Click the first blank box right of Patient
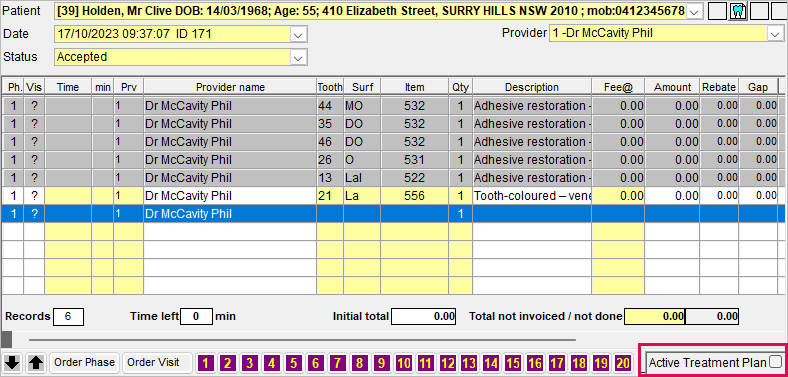Screen dimensions: 788x377 717,11
